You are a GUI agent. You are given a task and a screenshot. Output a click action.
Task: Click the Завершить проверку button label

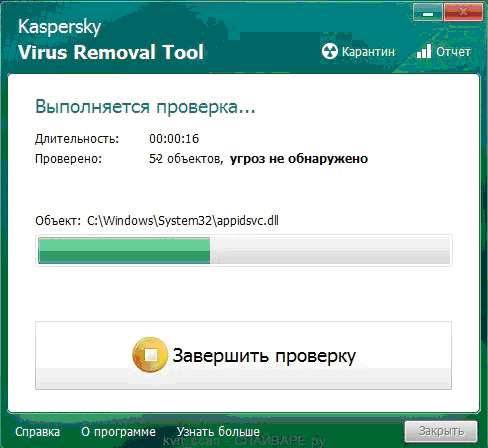pyautogui.click(x=264, y=356)
